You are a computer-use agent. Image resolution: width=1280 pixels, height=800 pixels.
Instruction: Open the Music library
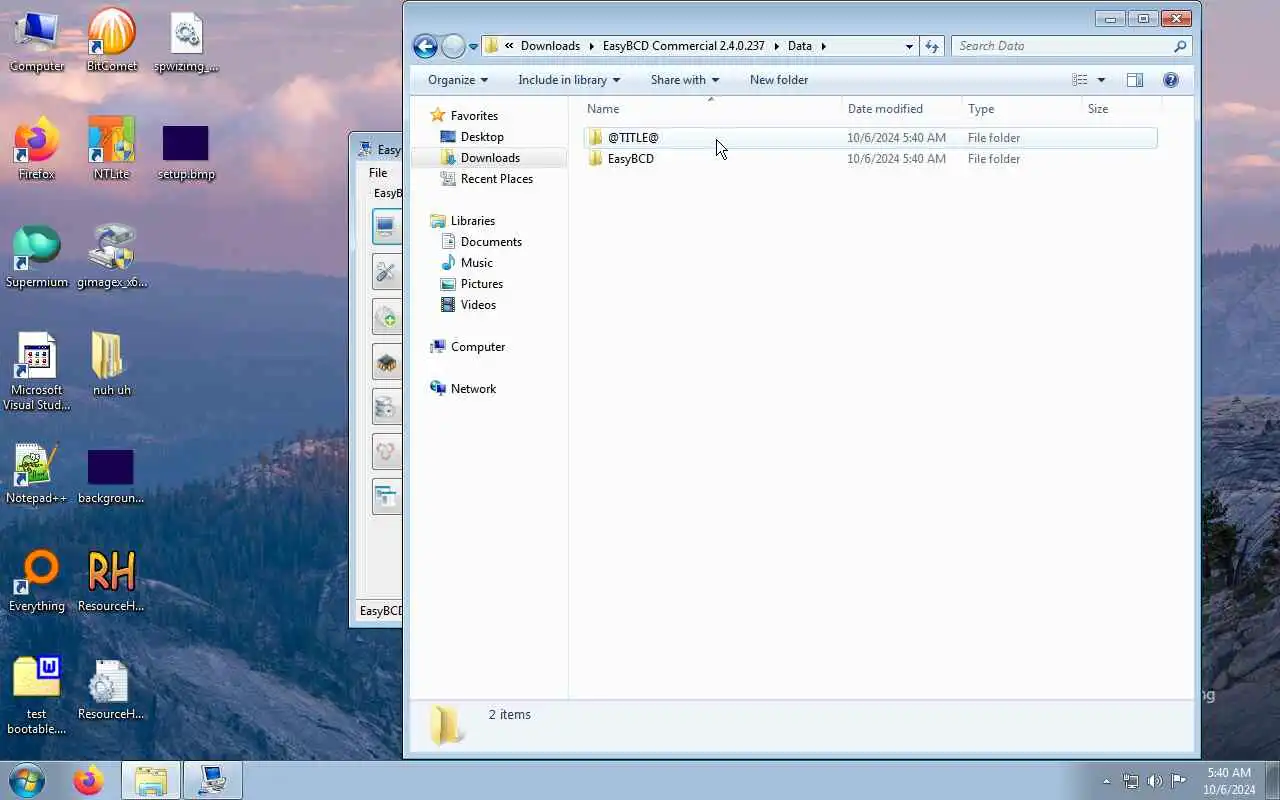[476, 263]
